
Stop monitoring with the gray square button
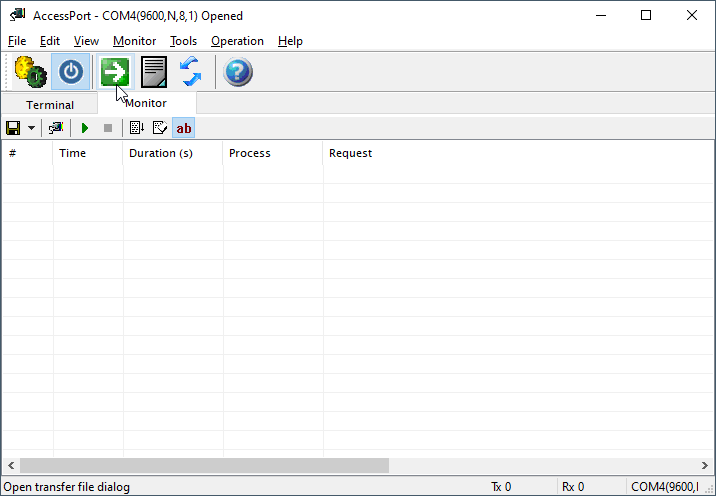pos(108,128)
